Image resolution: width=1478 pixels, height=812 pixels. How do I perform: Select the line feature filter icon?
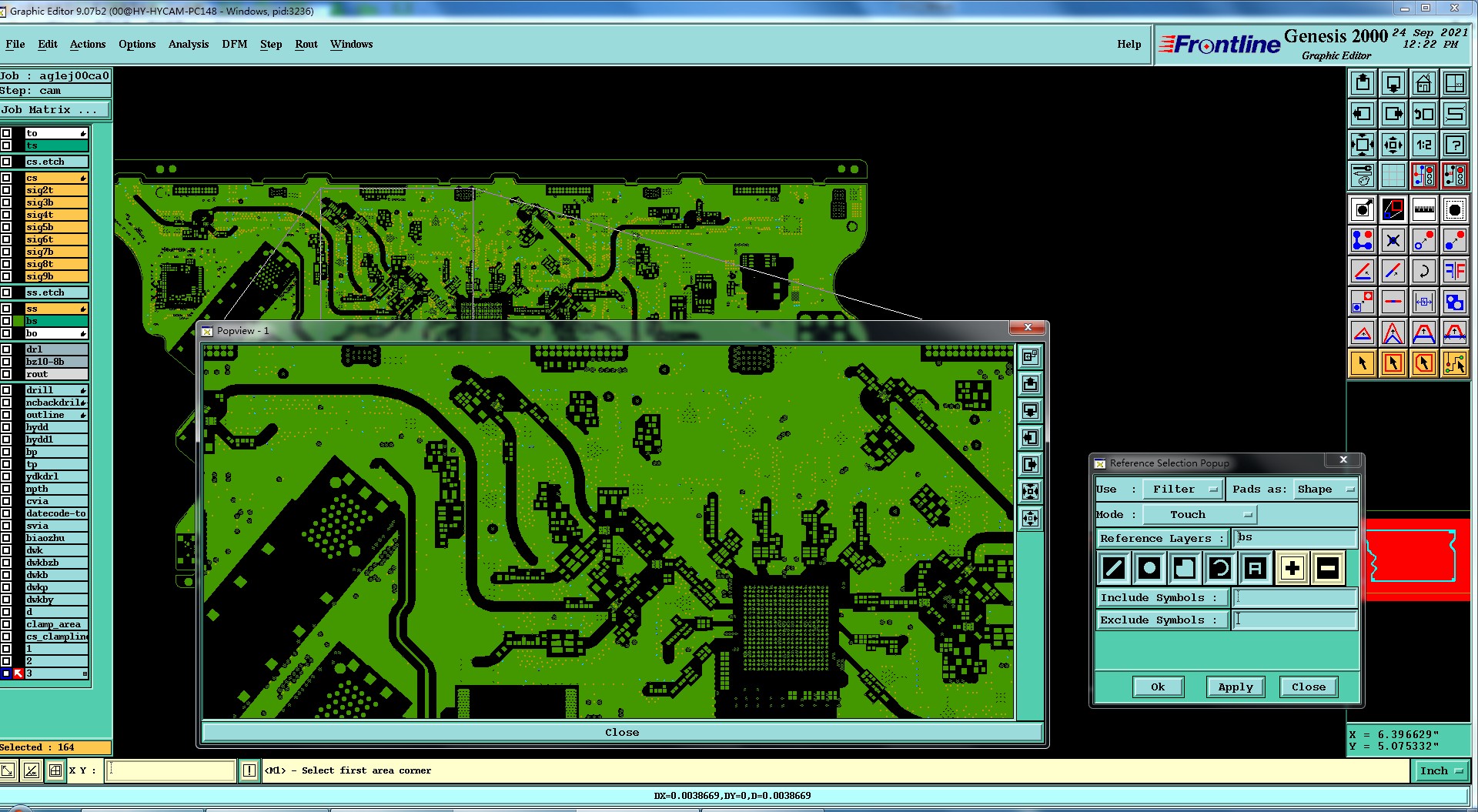tap(1114, 569)
